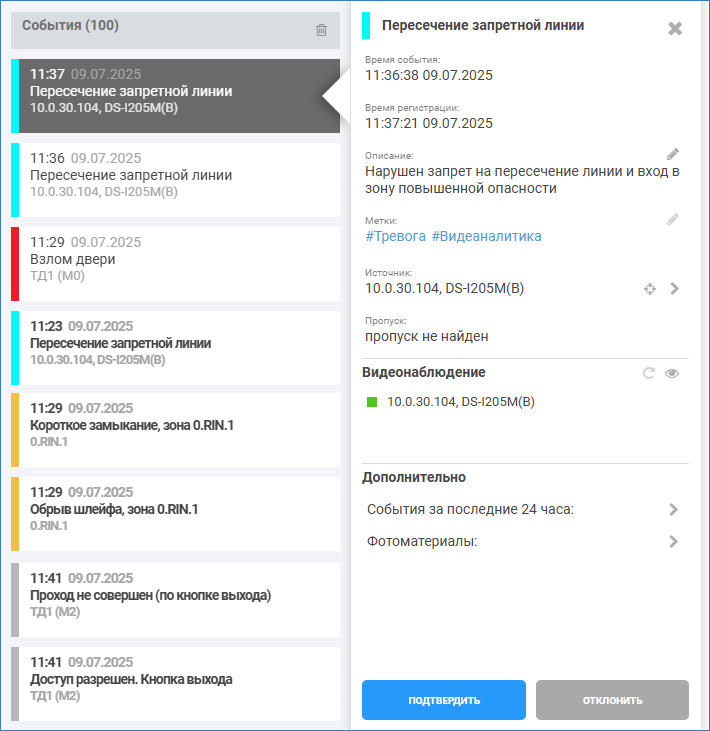This screenshot has height=731, width=710.
Task: Confirm event with ПОДТВЕРДИТЬ button
Action: point(444,700)
